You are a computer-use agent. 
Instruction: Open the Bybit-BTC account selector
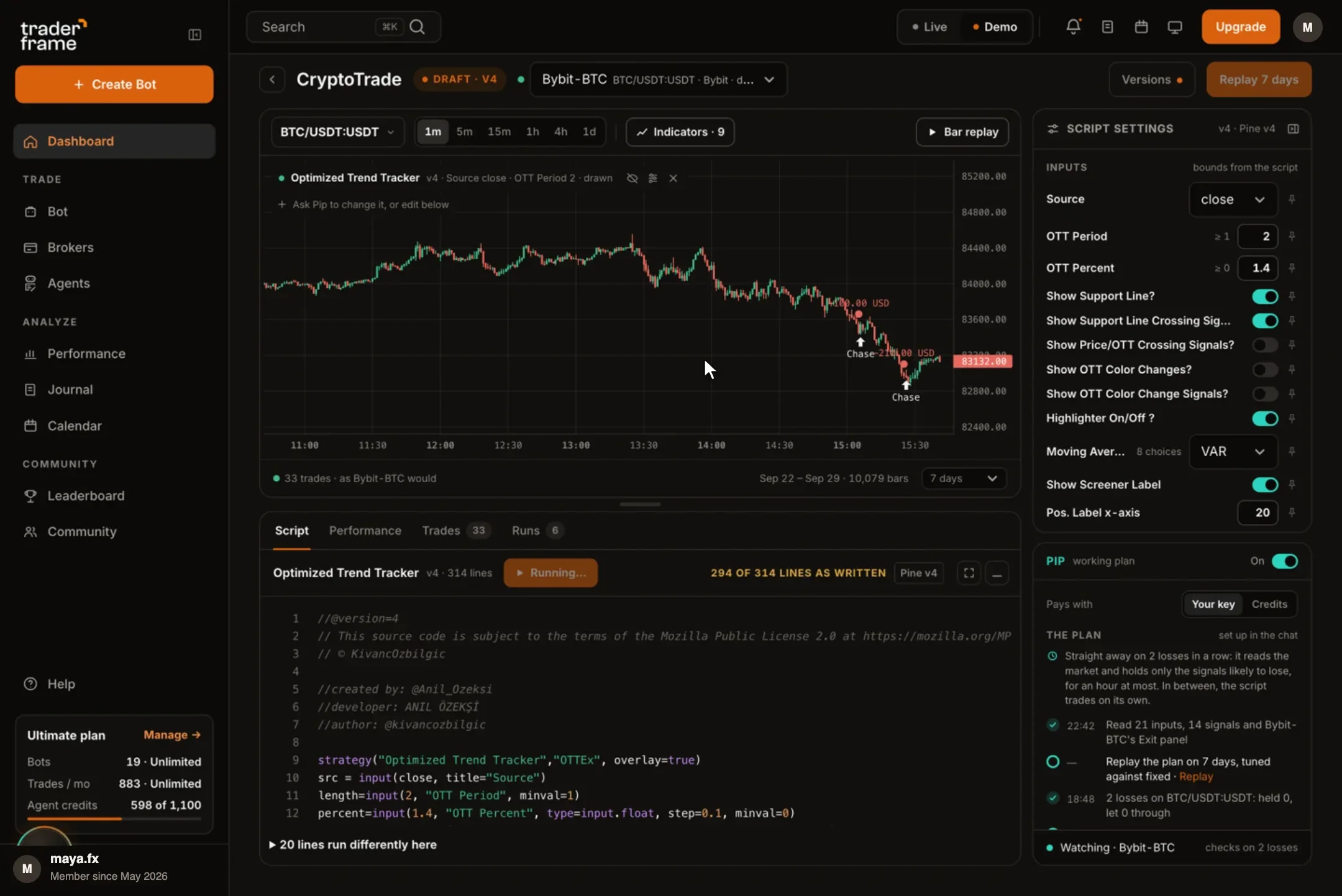[x=659, y=80]
